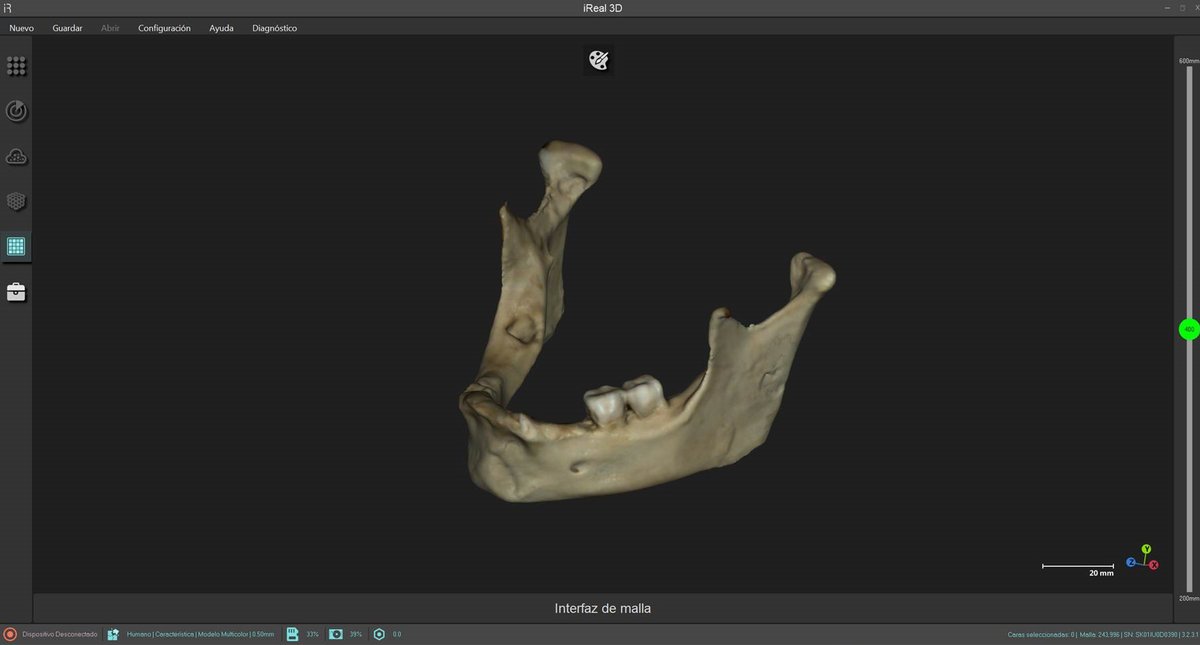Select the circular scan sidebar icon

(x=16, y=111)
